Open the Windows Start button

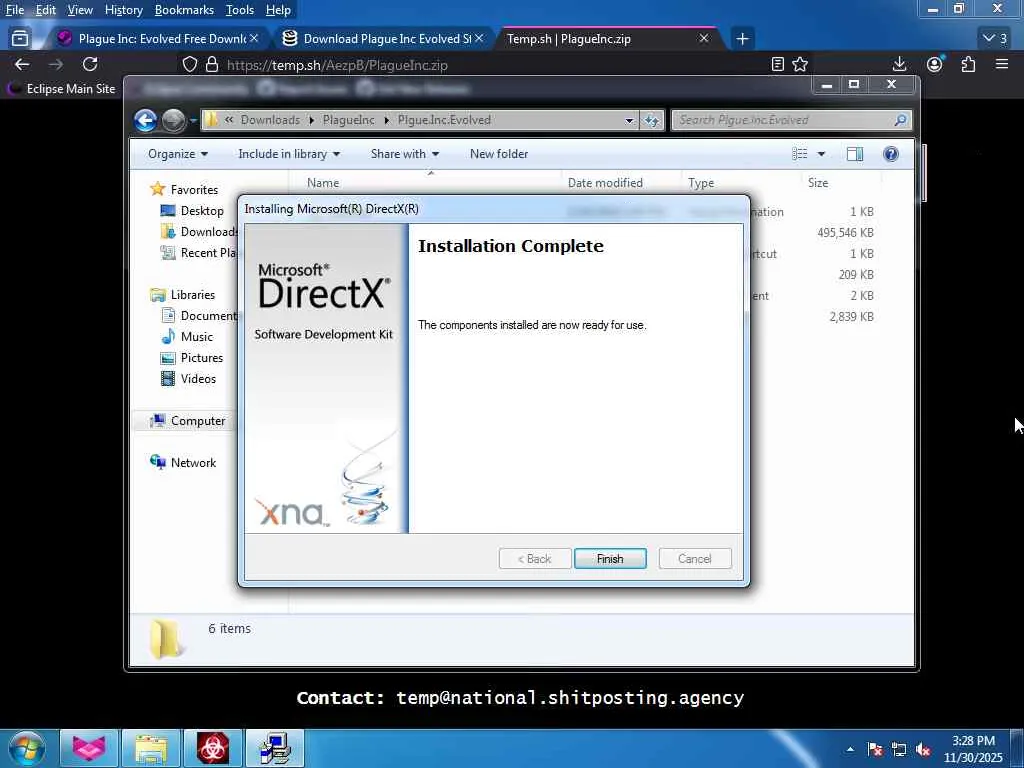tap(26, 748)
